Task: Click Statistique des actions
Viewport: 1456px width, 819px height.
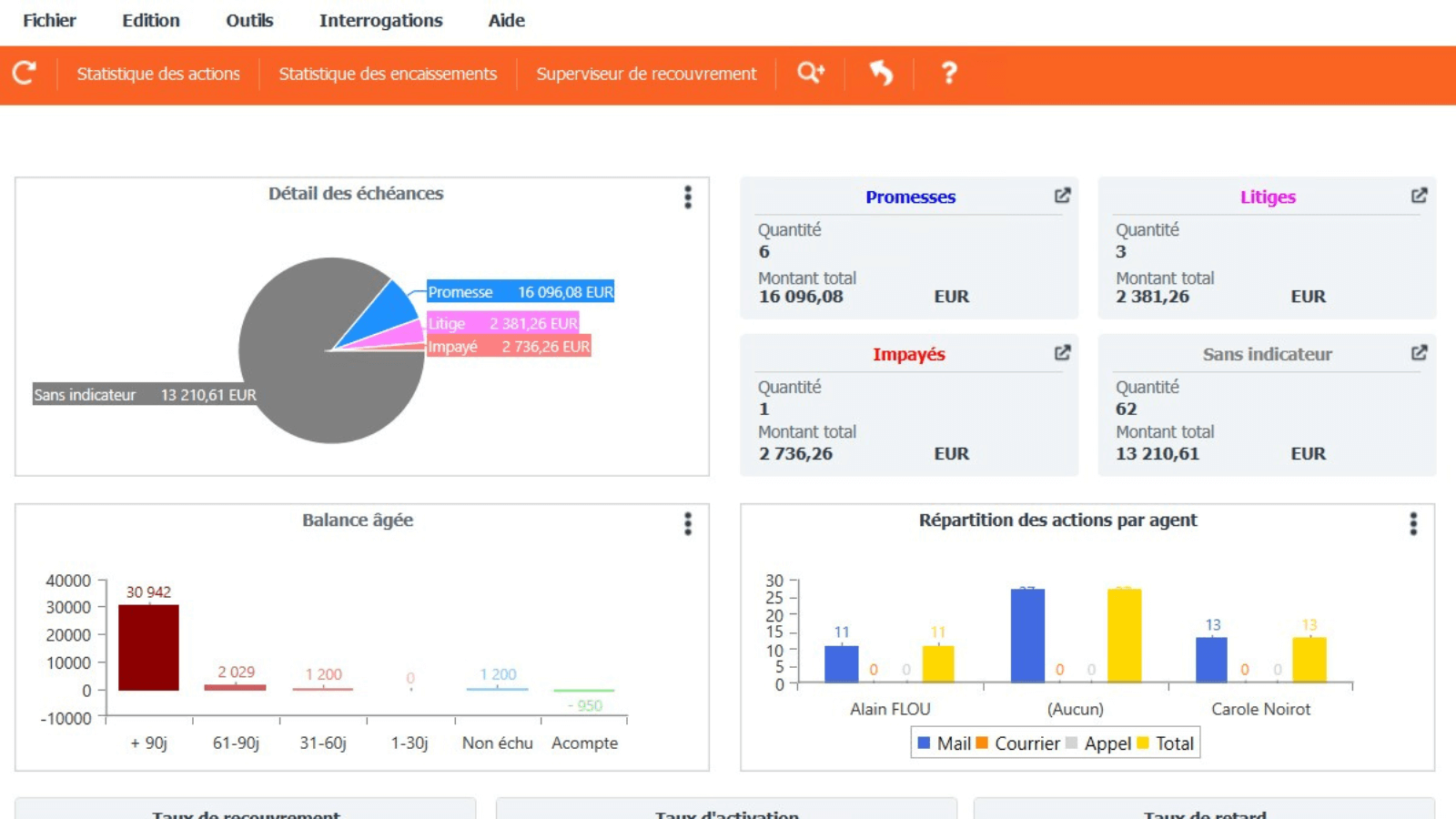Action: pyautogui.click(x=159, y=74)
